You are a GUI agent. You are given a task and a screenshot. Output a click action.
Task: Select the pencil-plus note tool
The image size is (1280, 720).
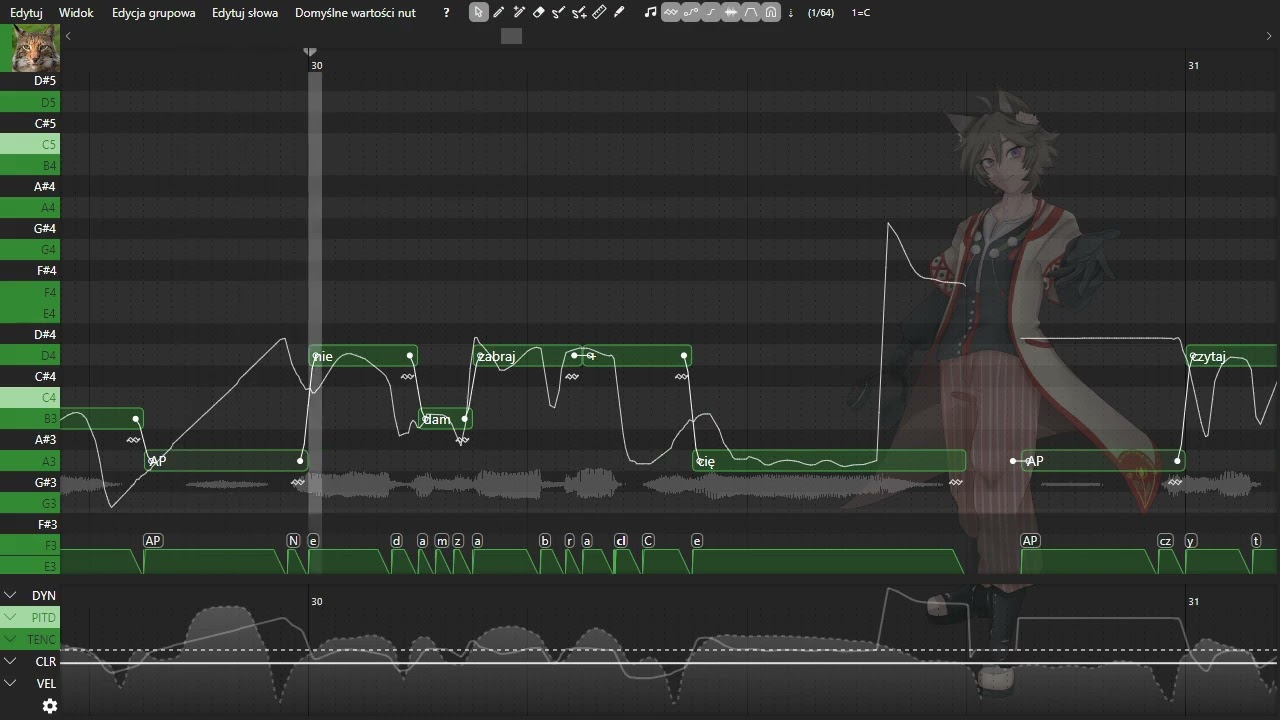click(519, 12)
